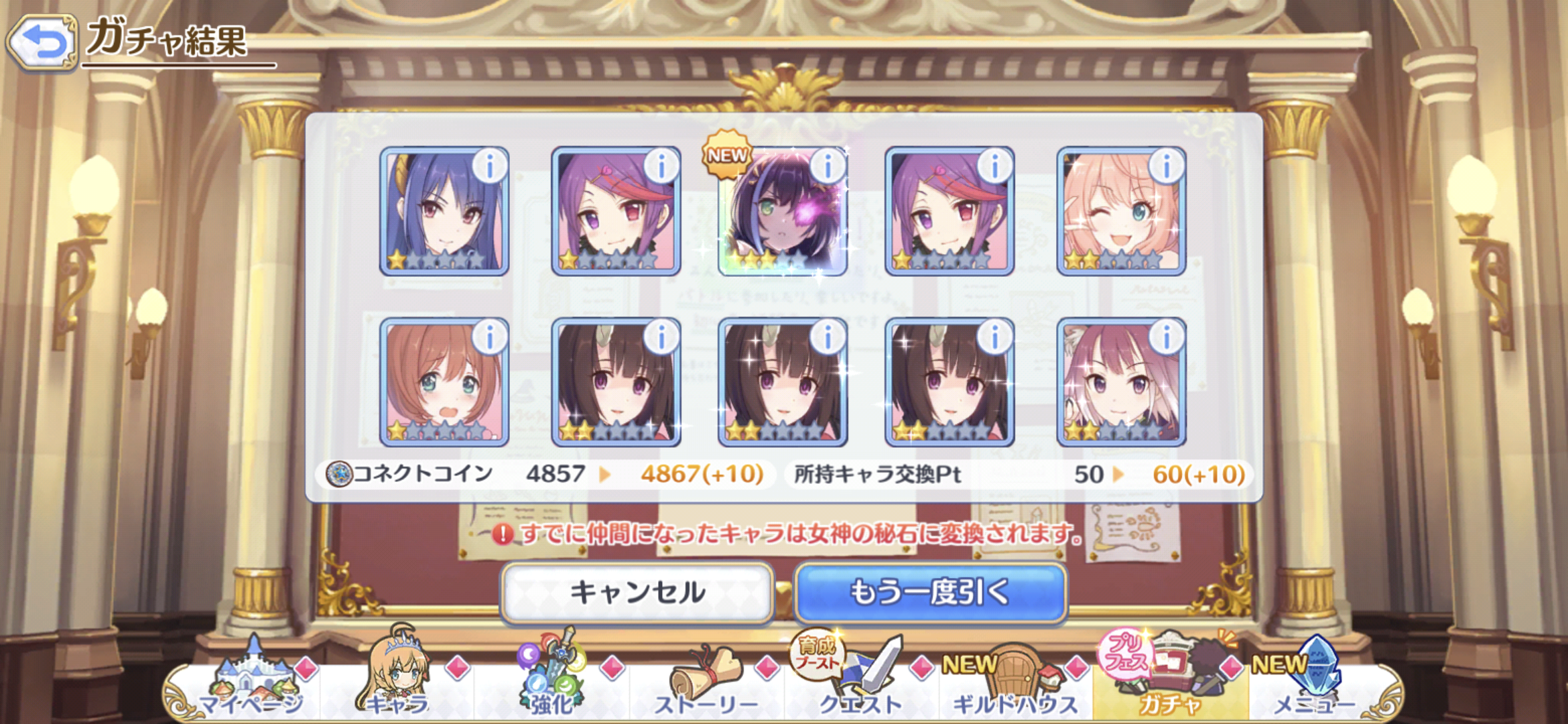This screenshot has height=724, width=1568.
Task: Tap the back arrow next to ガチャ結果
Action: 42,42
